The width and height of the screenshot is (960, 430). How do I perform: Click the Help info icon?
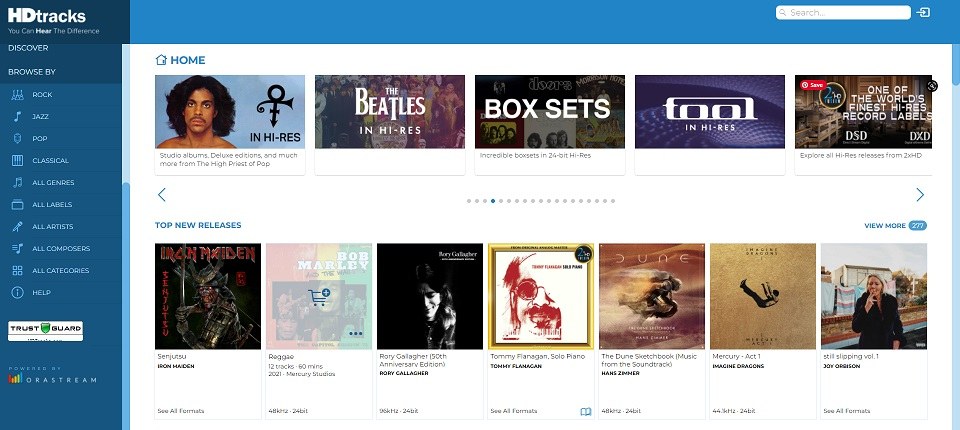(18, 293)
